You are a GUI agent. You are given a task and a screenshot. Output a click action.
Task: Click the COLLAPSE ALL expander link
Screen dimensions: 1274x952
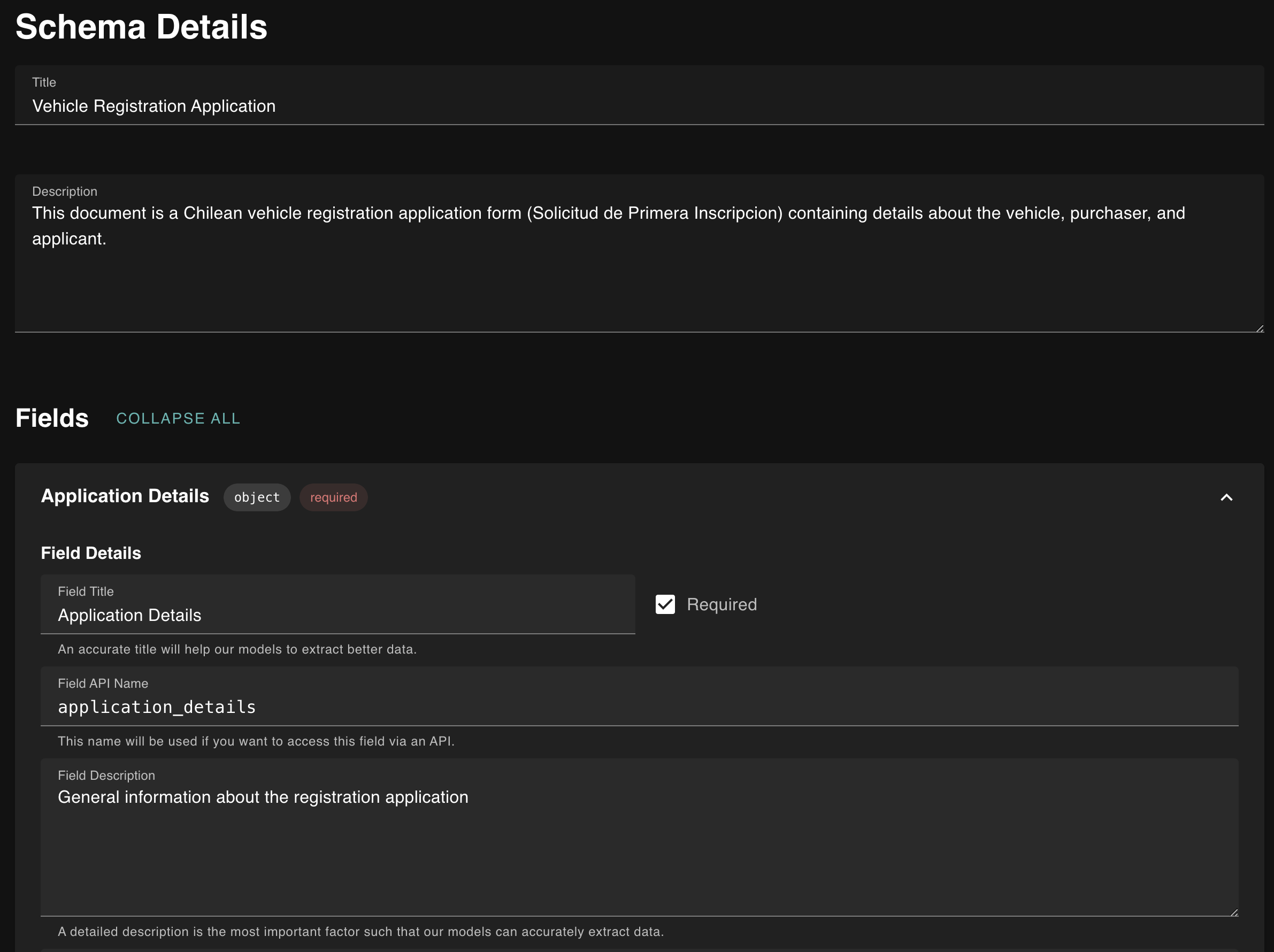click(178, 418)
